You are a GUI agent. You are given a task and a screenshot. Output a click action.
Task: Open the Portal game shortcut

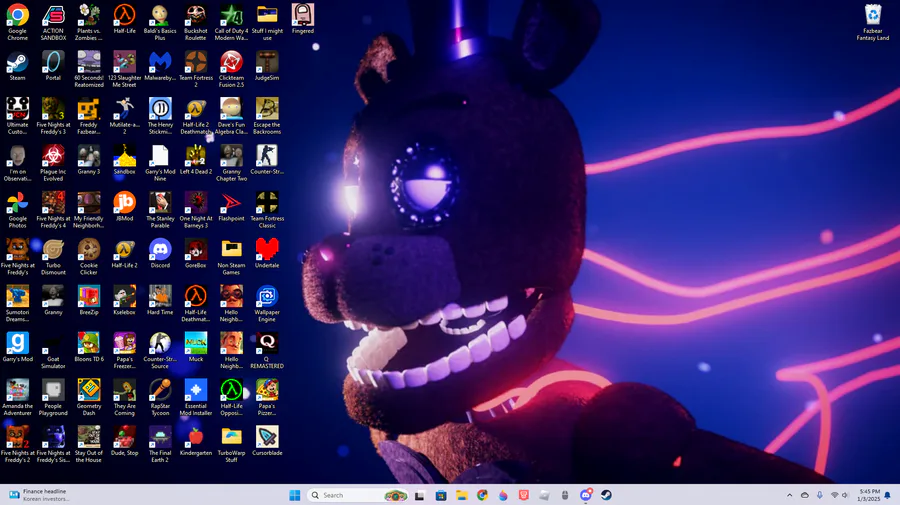pos(53,63)
